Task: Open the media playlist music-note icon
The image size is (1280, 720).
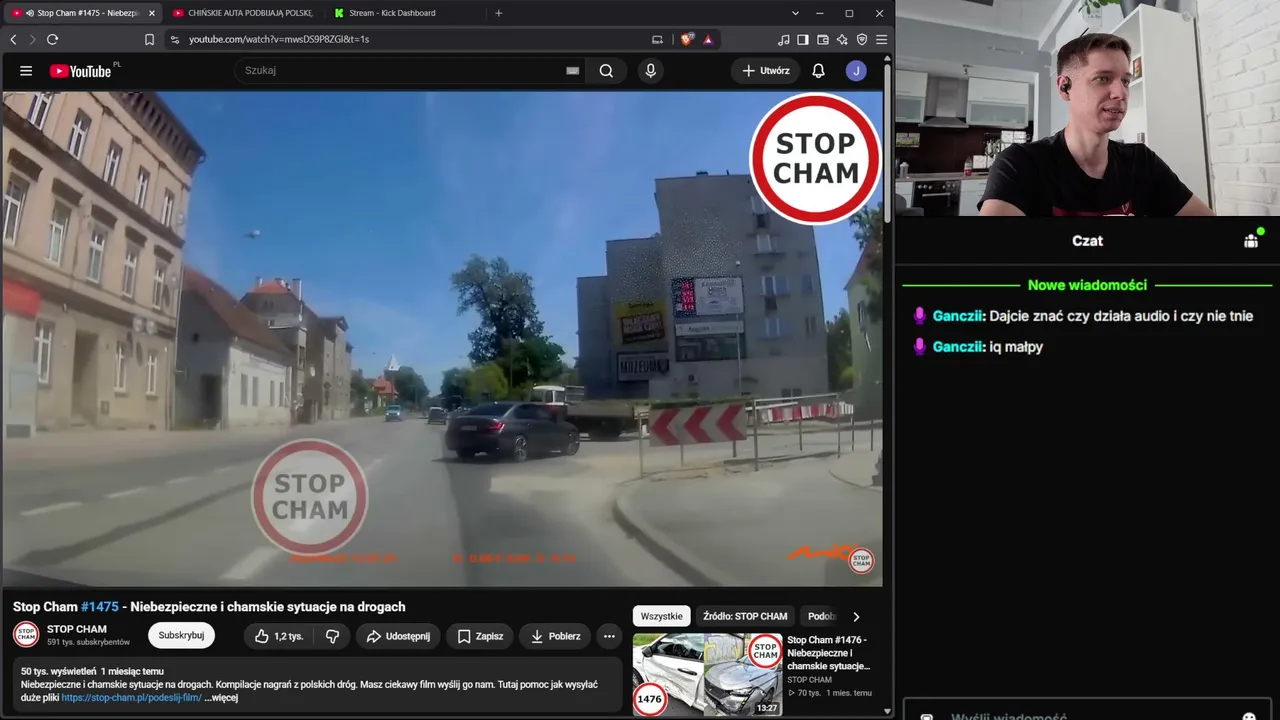Action: 784,39
